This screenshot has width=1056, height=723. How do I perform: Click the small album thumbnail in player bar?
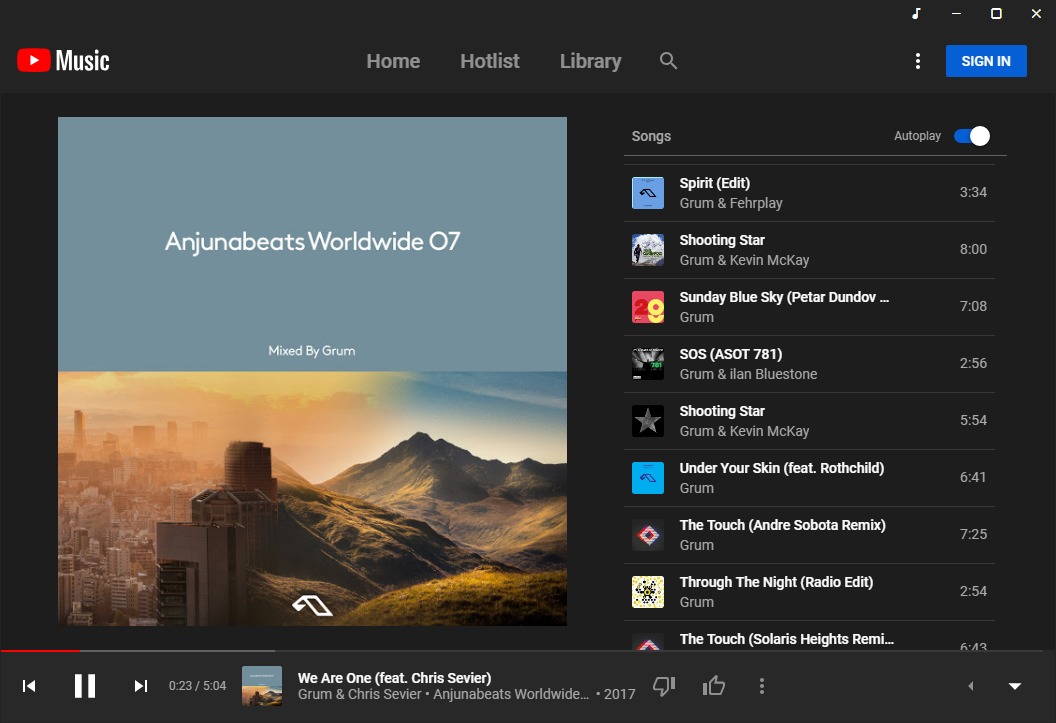click(x=262, y=686)
